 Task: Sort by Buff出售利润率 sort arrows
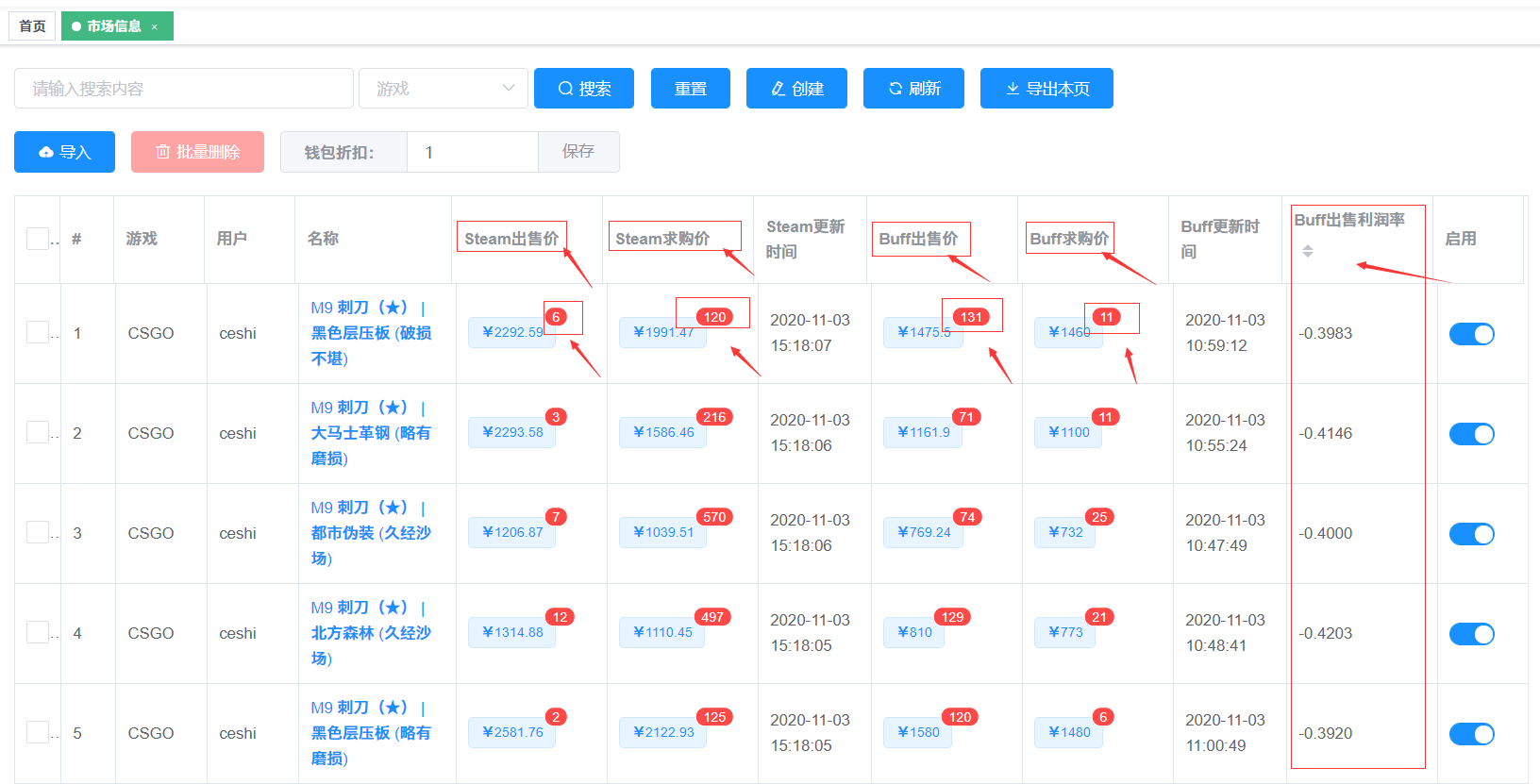(1307, 251)
